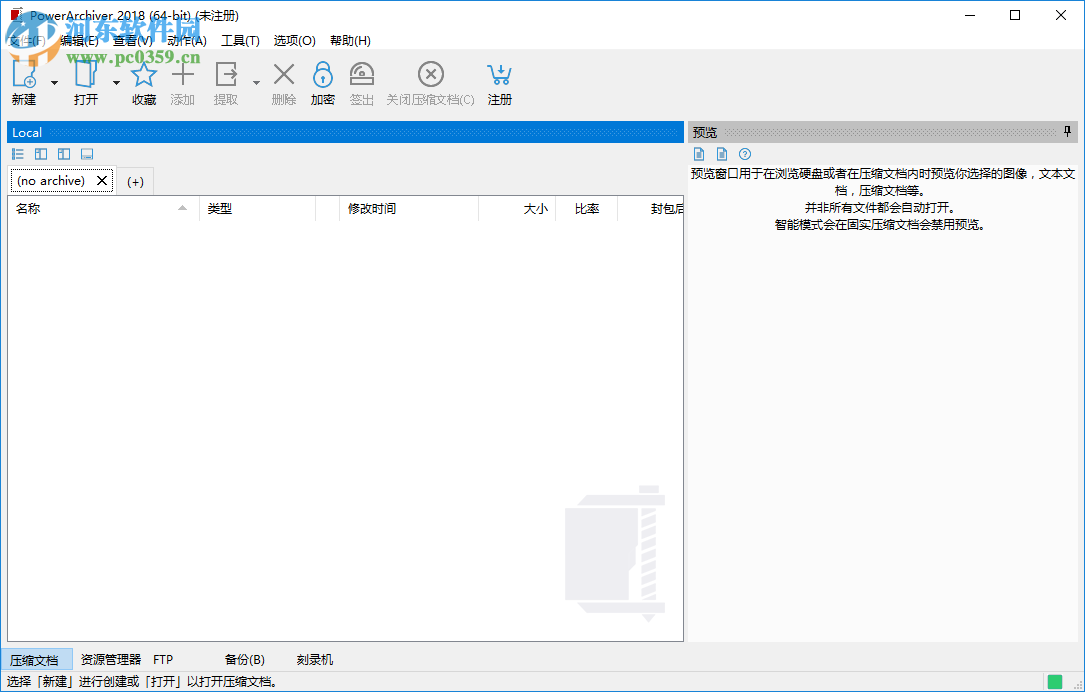Click the 签出 check-out icon
The height and width of the screenshot is (692, 1085).
click(361, 75)
